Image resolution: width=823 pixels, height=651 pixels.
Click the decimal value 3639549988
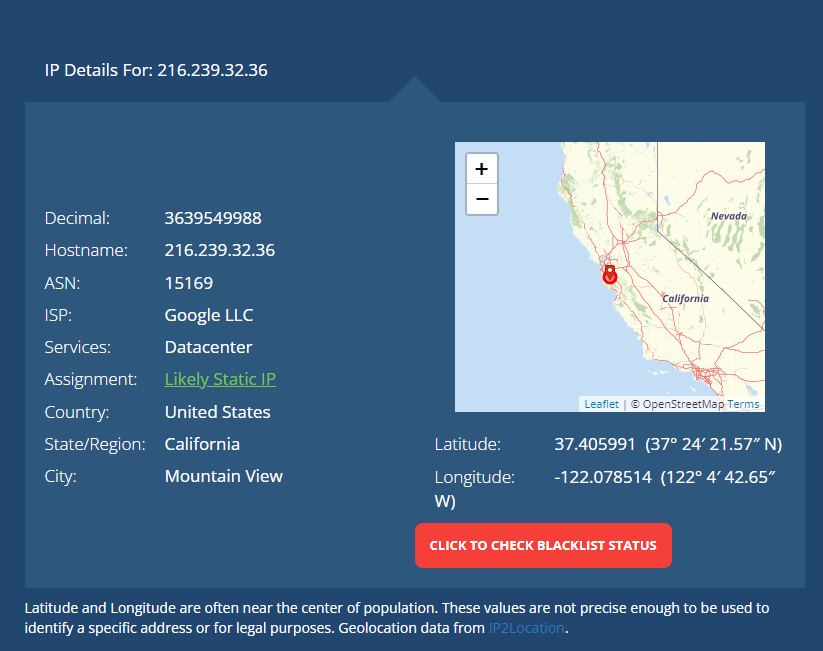click(x=213, y=218)
